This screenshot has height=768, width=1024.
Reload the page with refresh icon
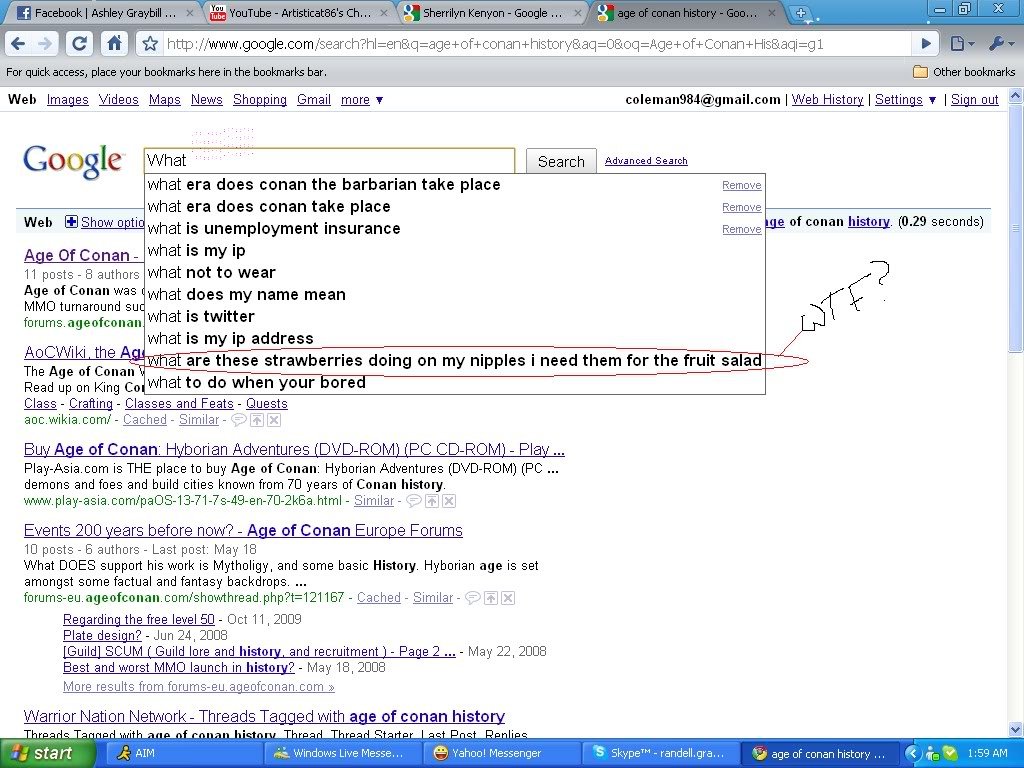(80, 44)
